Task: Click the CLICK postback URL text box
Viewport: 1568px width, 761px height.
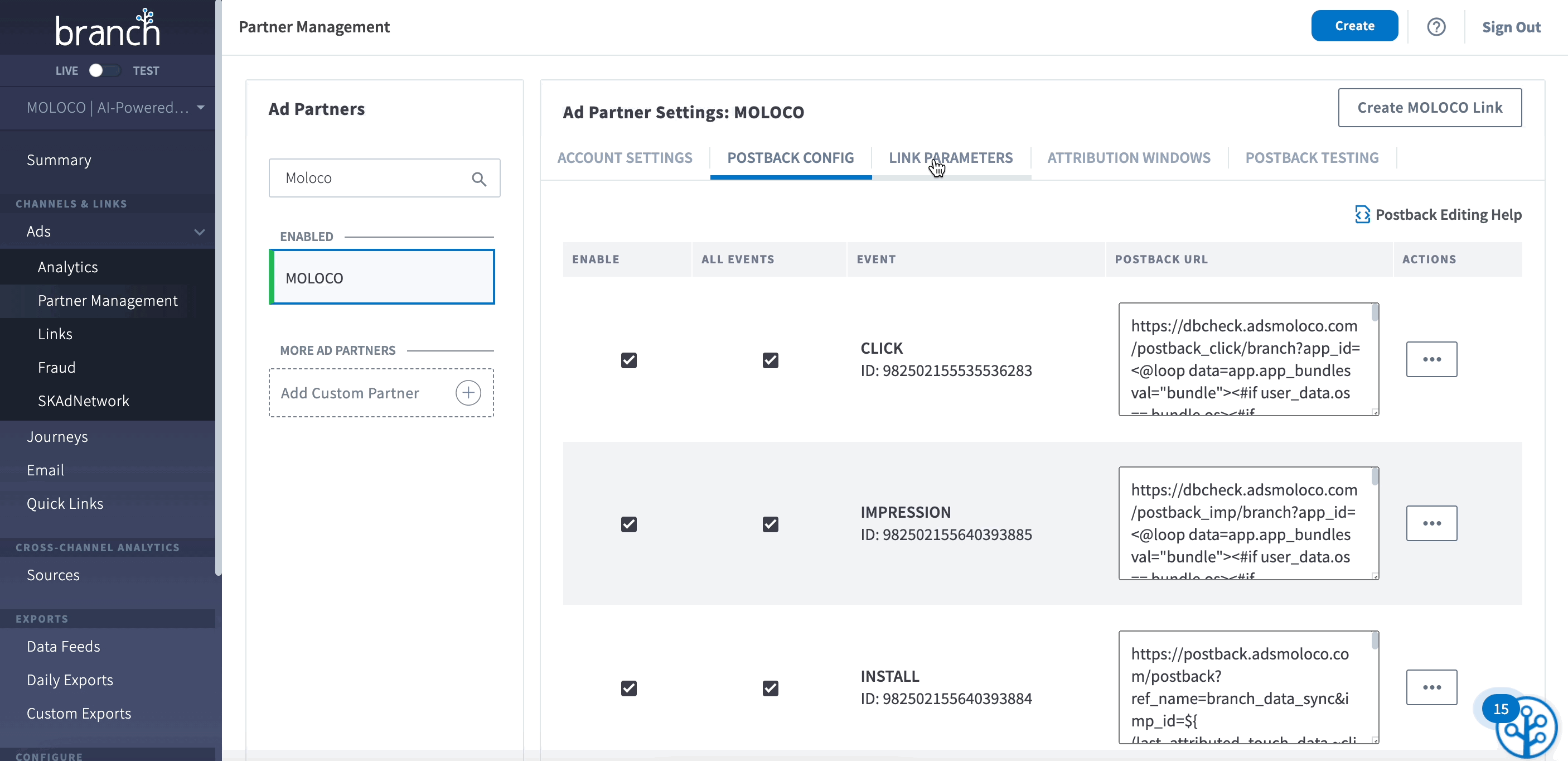Action: (1244, 359)
